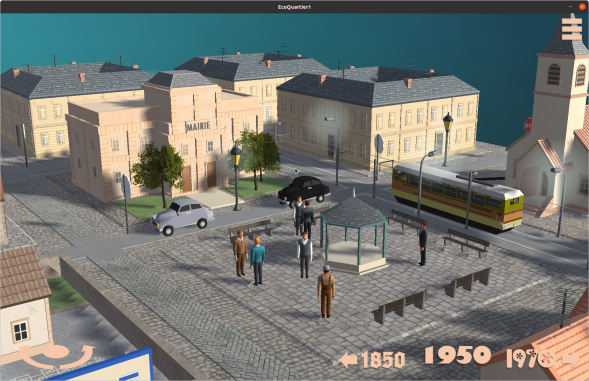Click the worker in brown overalls
This screenshot has height=381, width=589.
326,291
